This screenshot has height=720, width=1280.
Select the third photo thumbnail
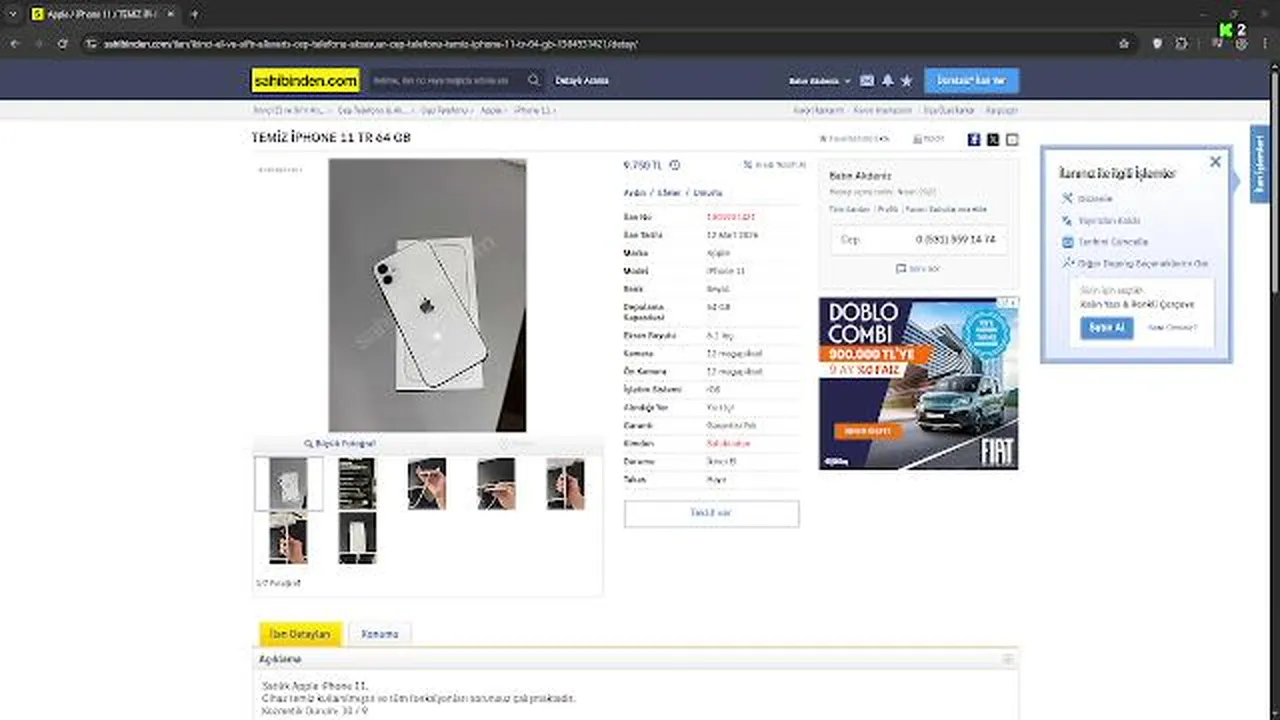click(x=427, y=483)
